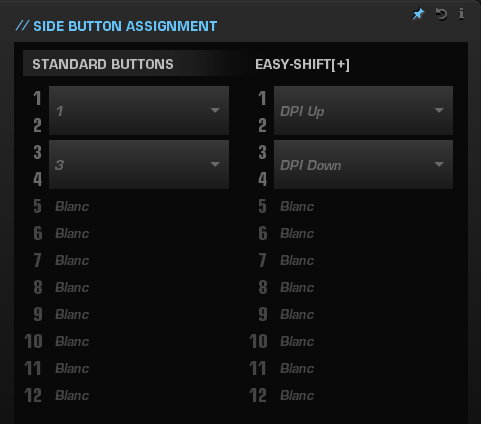Click Easy-Shift button 12 Blanc entry
This screenshot has width=481, height=424.
pos(297,396)
